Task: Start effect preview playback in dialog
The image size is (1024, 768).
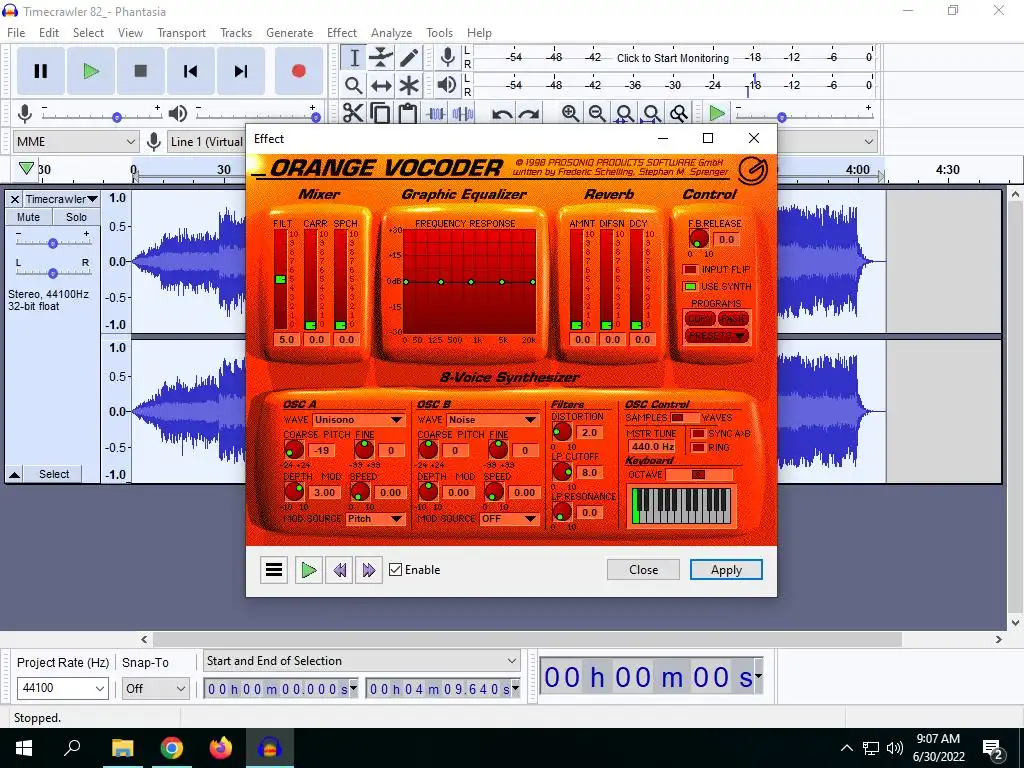Action: [x=308, y=570]
